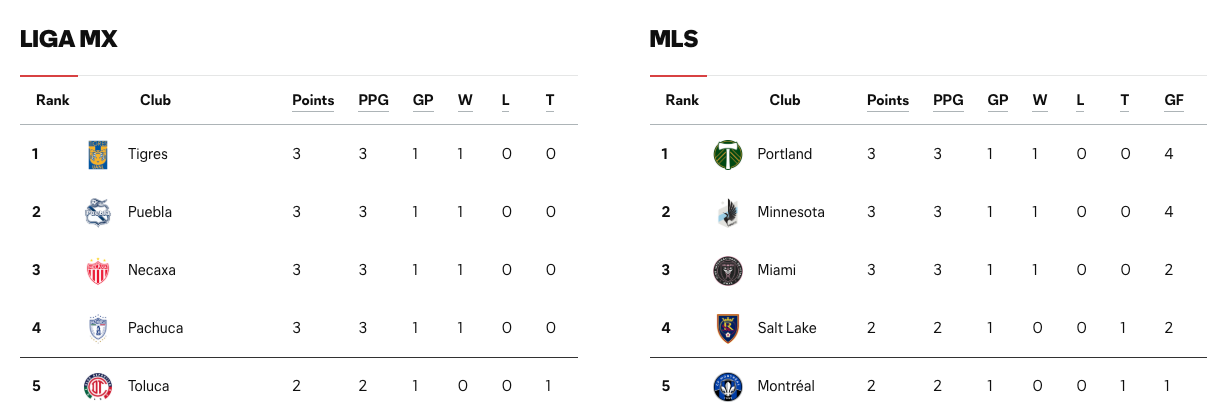Click the Tigres club crest icon
Image resolution: width=1224 pixels, height=419 pixels.
coord(97,154)
